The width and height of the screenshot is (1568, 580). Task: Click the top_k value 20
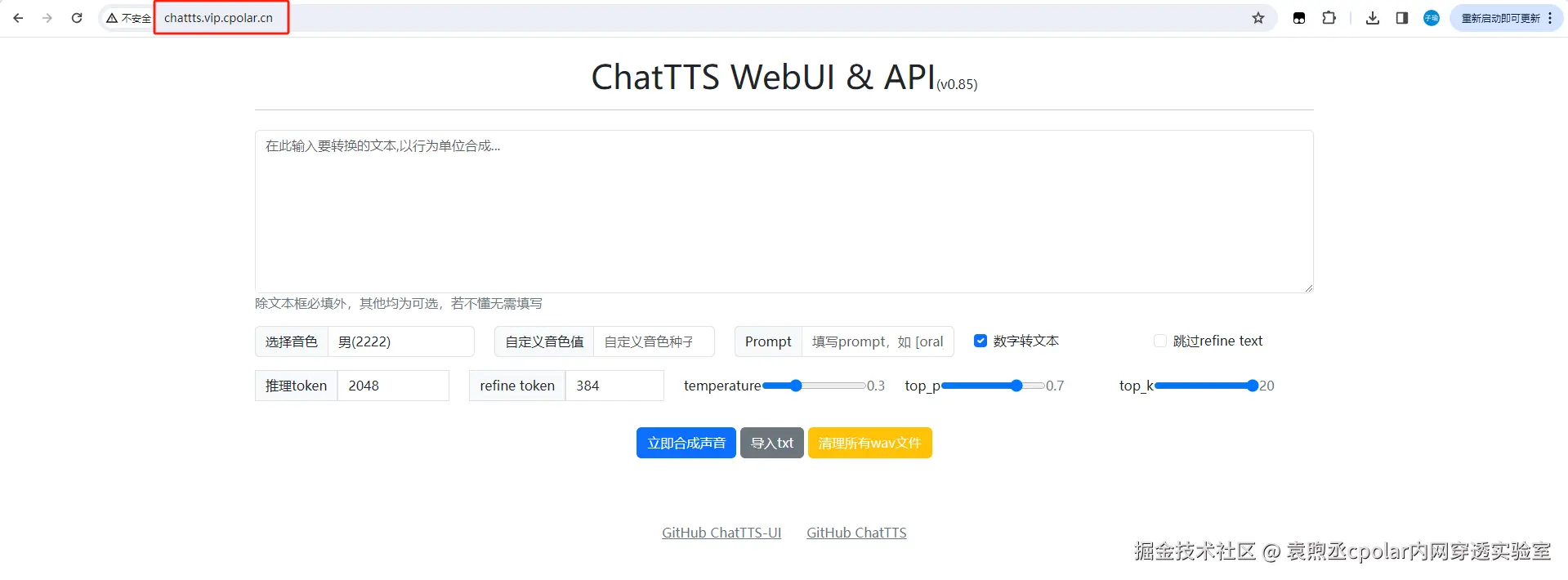click(x=1266, y=386)
